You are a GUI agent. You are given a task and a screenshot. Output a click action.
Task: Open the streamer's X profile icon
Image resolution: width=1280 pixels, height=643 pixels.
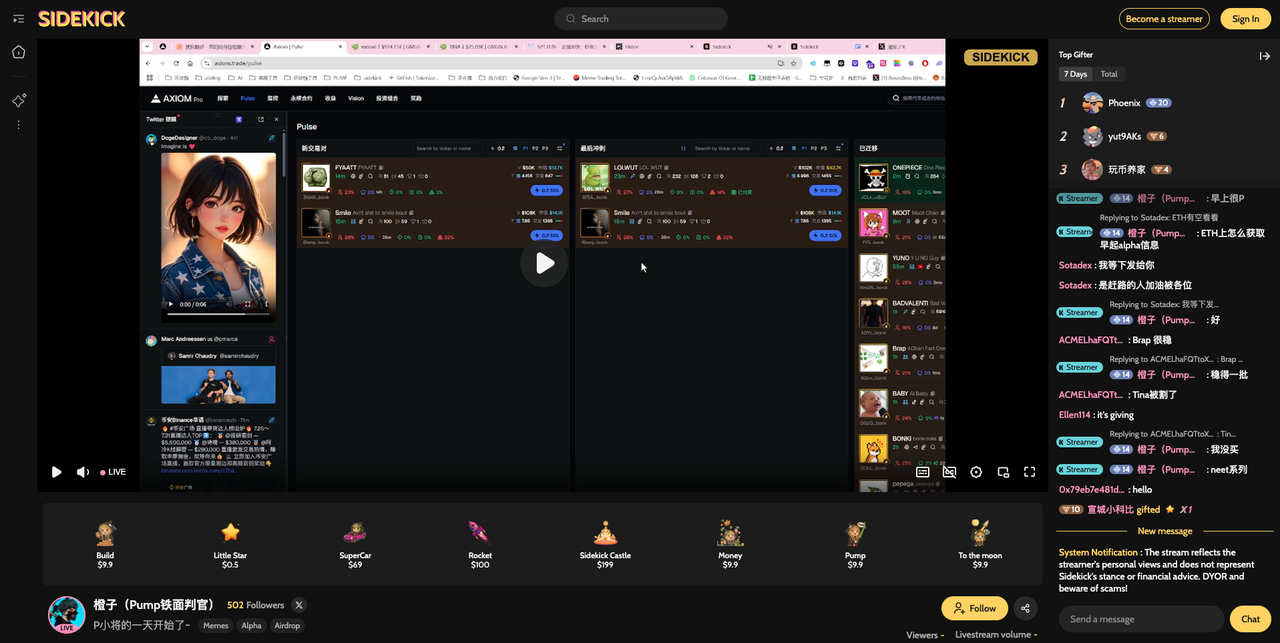299,605
